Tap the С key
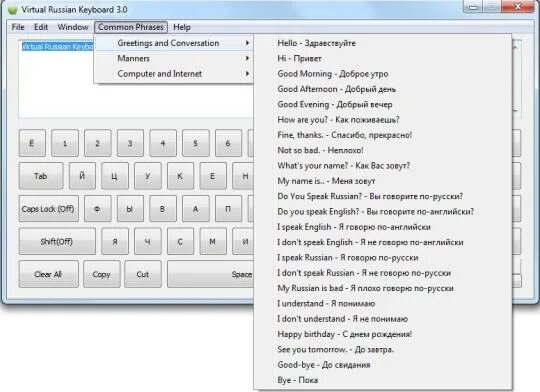Viewport: 540px width, 392px height. pyautogui.click(x=180, y=241)
